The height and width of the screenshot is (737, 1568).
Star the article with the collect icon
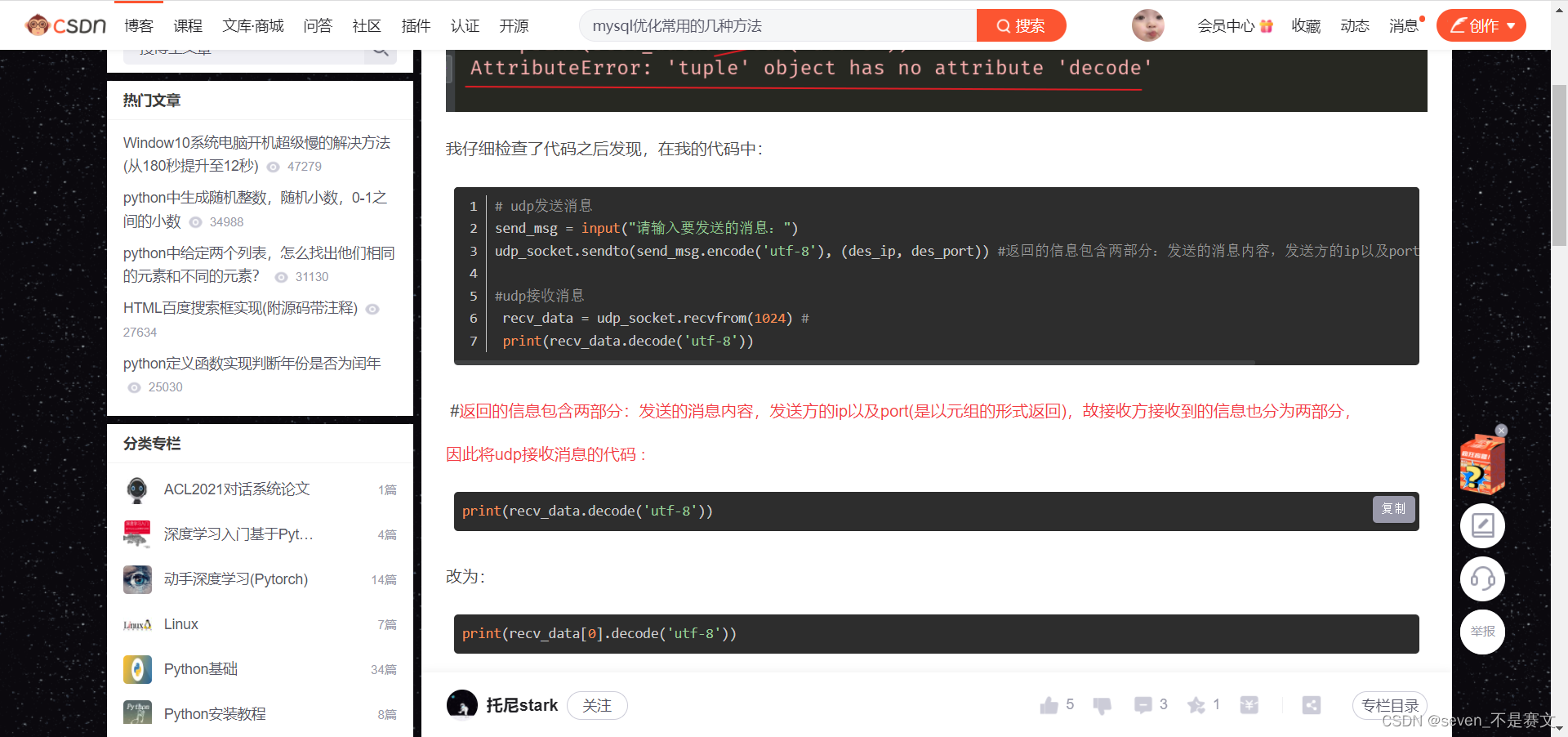(1196, 704)
